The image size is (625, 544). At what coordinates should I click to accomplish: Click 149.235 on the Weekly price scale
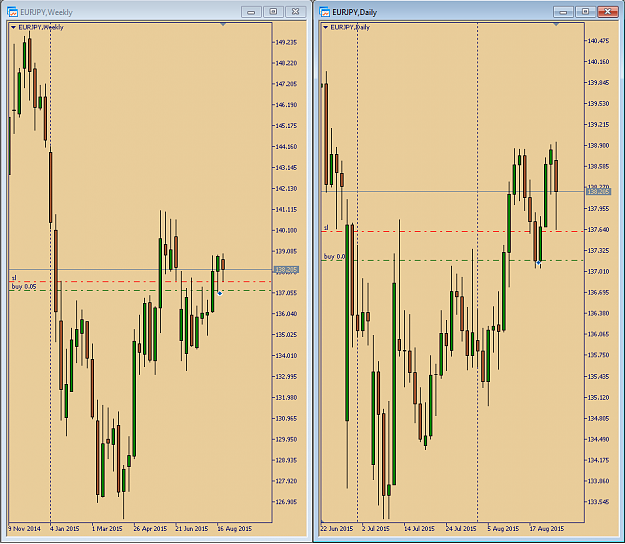(x=286, y=42)
